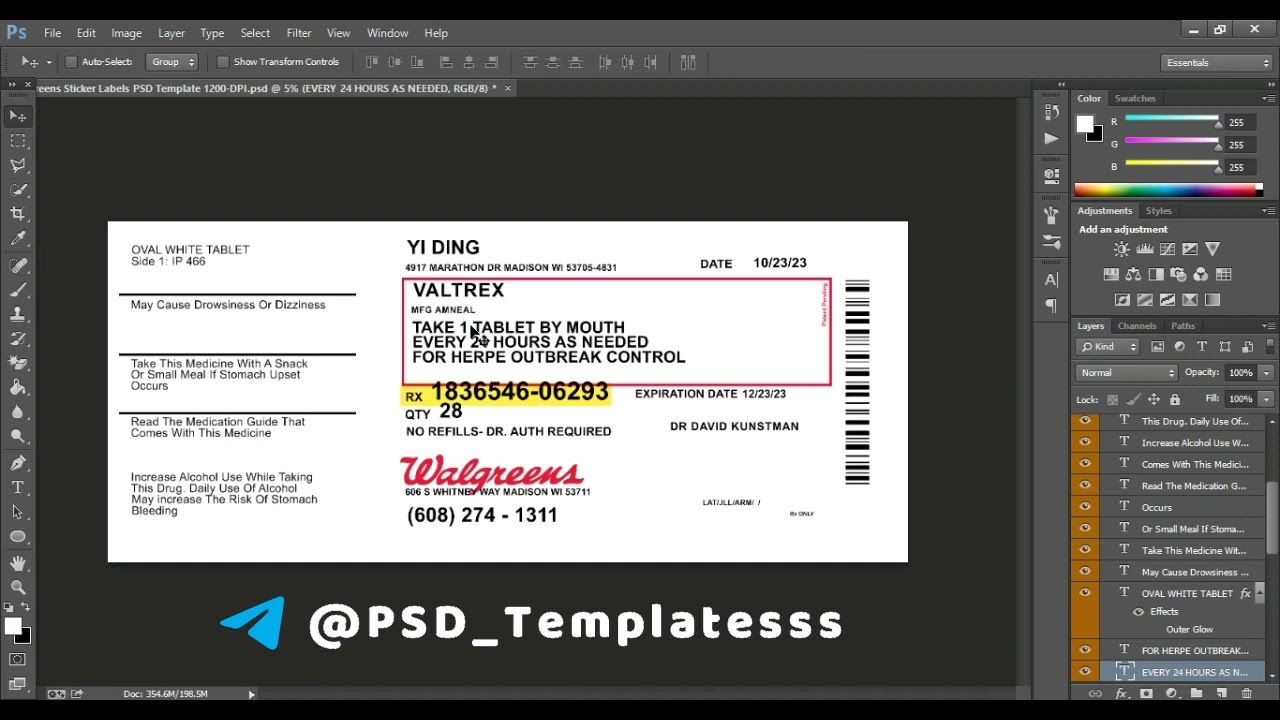The image size is (1280, 720).
Task: Select the Brush tool
Action: pyautogui.click(x=18, y=290)
